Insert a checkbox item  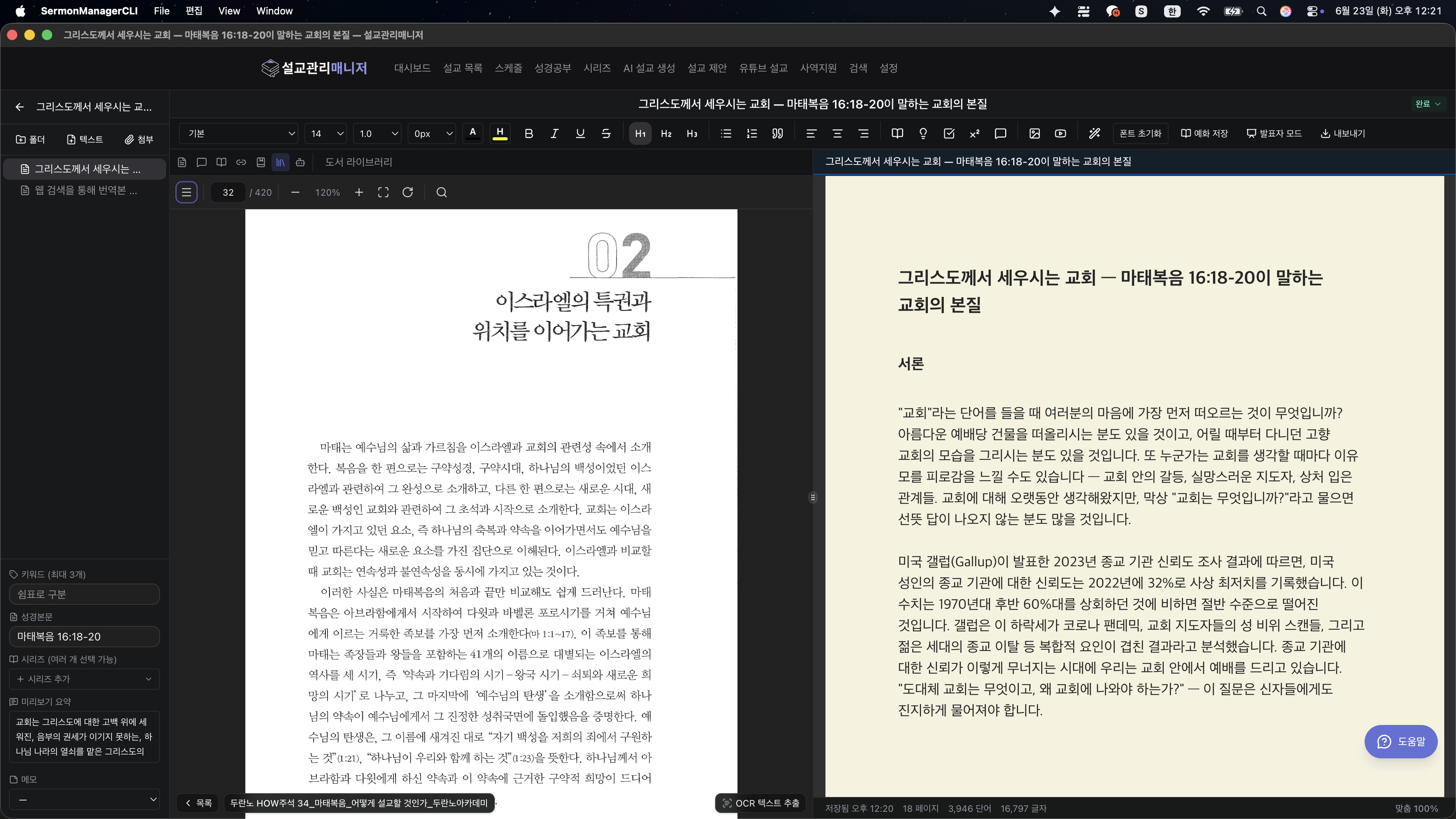(x=949, y=133)
